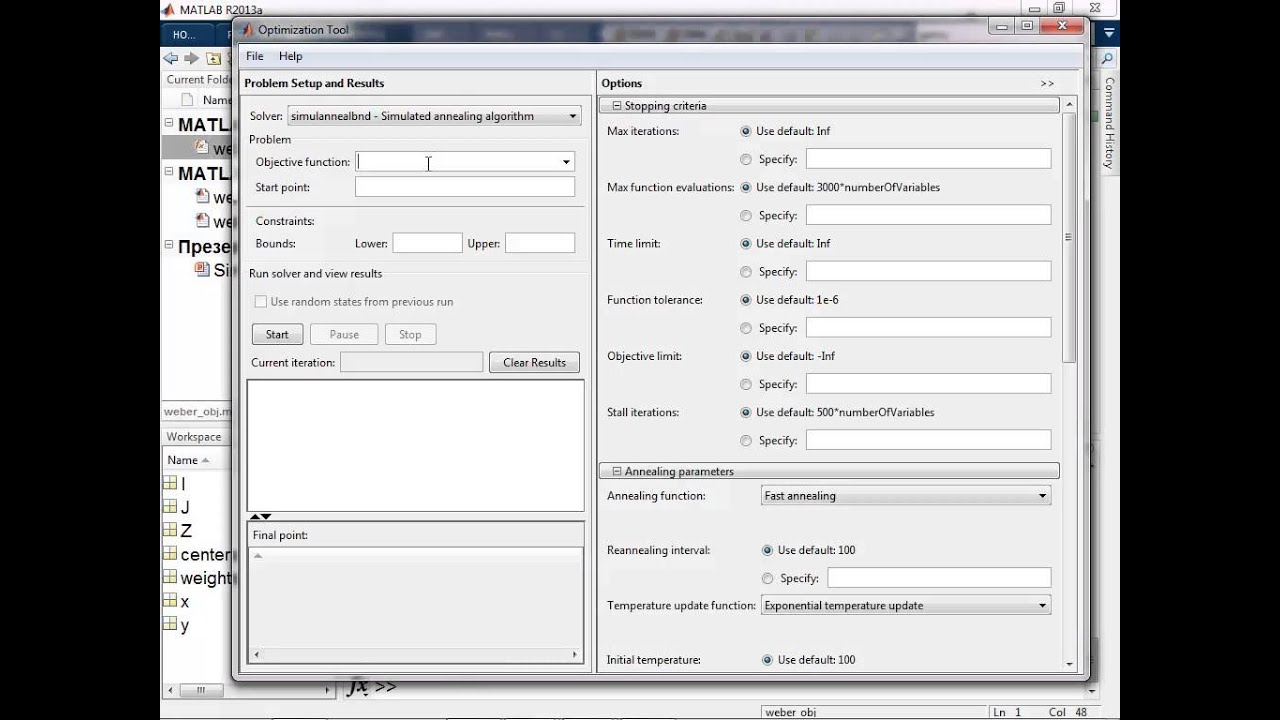Switch to the HO... tab in MATLAB
Image resolution: width=1280 pixels, height=720 pixels.
point(185,33)
